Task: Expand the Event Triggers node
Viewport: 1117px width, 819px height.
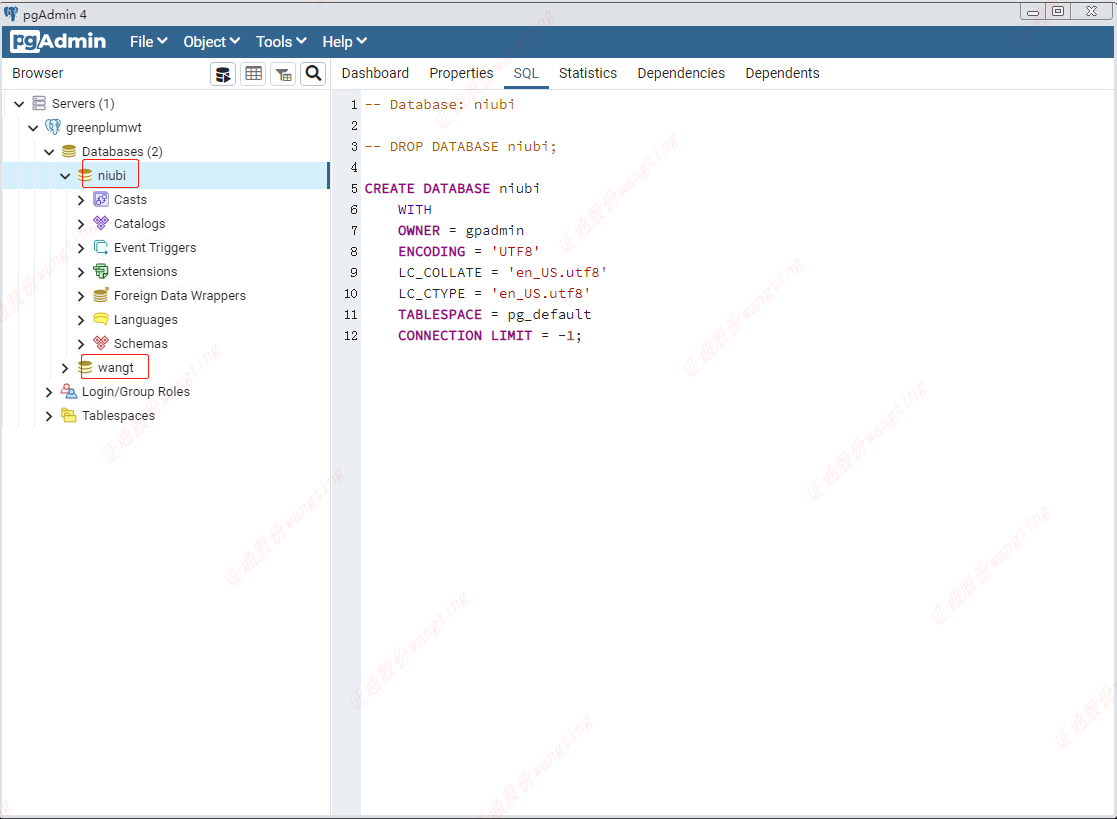Action: pyautogui.click(x=80, y=248)
